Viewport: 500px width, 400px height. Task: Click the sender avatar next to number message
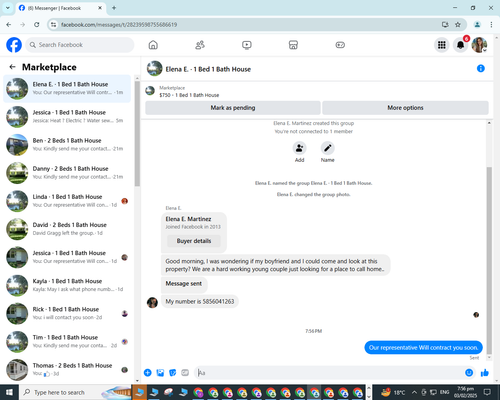pos(152,302)
